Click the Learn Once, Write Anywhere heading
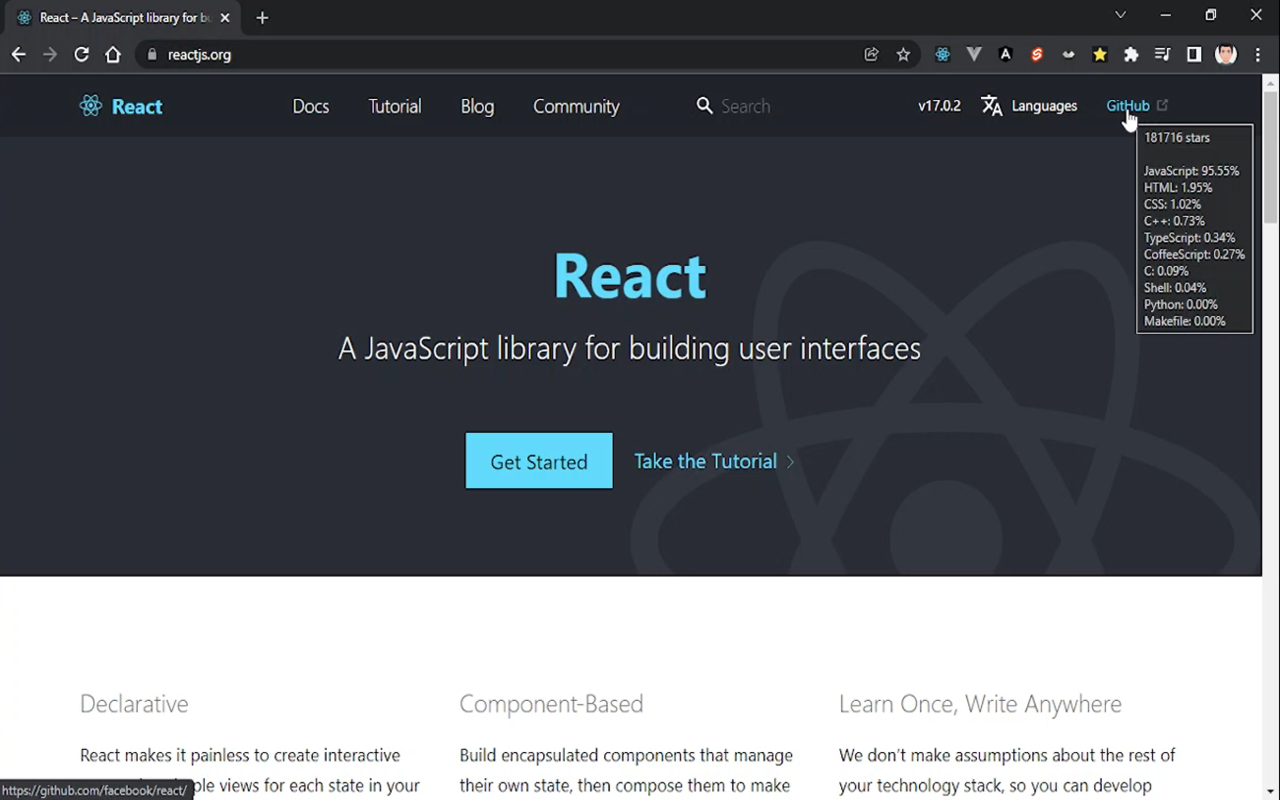 point(980,704)
